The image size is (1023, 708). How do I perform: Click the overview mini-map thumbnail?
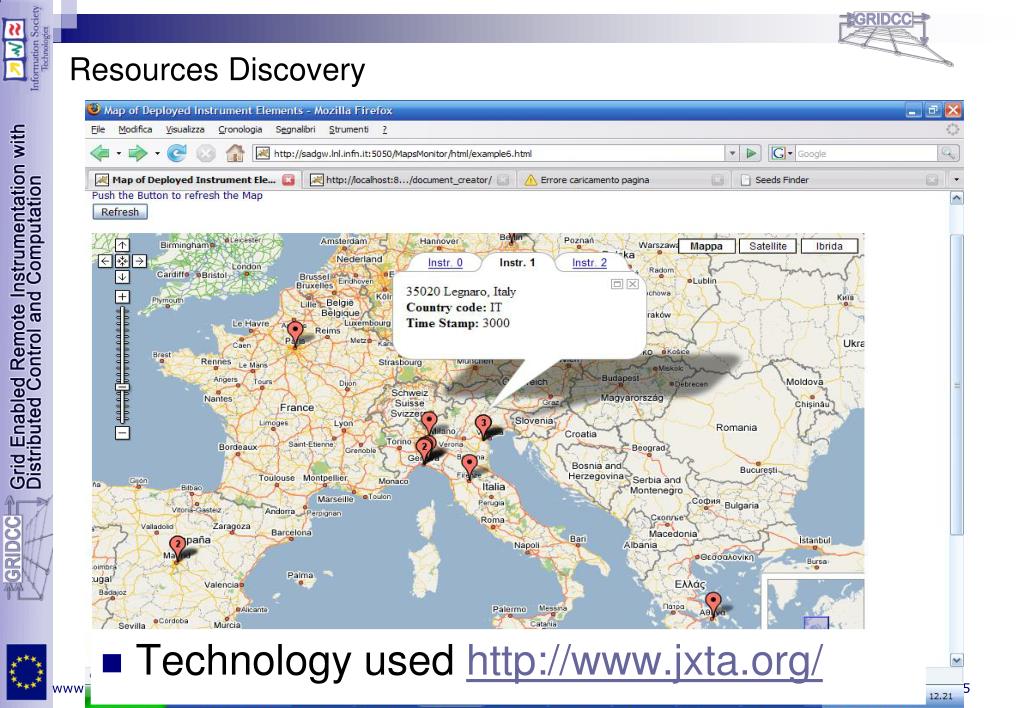(x=813, y=602)
